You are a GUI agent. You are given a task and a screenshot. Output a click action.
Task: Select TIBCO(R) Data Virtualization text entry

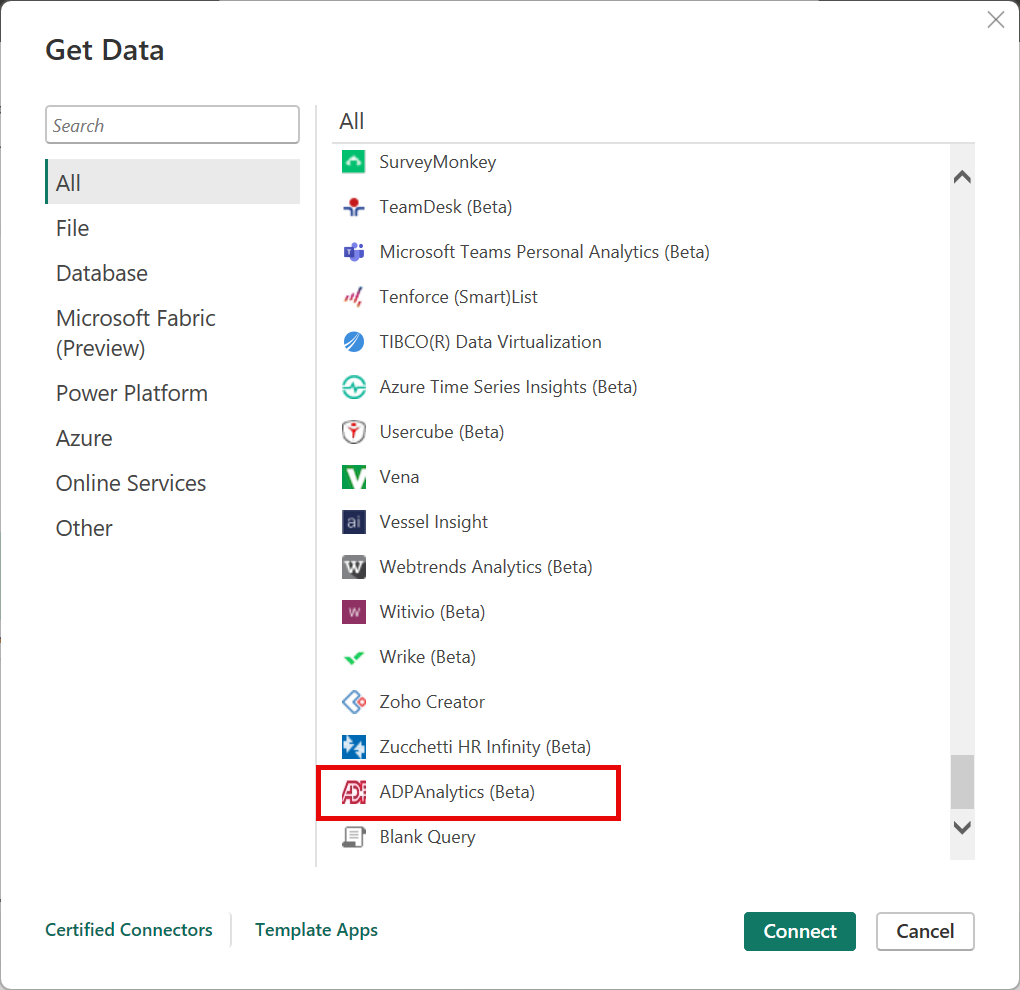(490, 341)
